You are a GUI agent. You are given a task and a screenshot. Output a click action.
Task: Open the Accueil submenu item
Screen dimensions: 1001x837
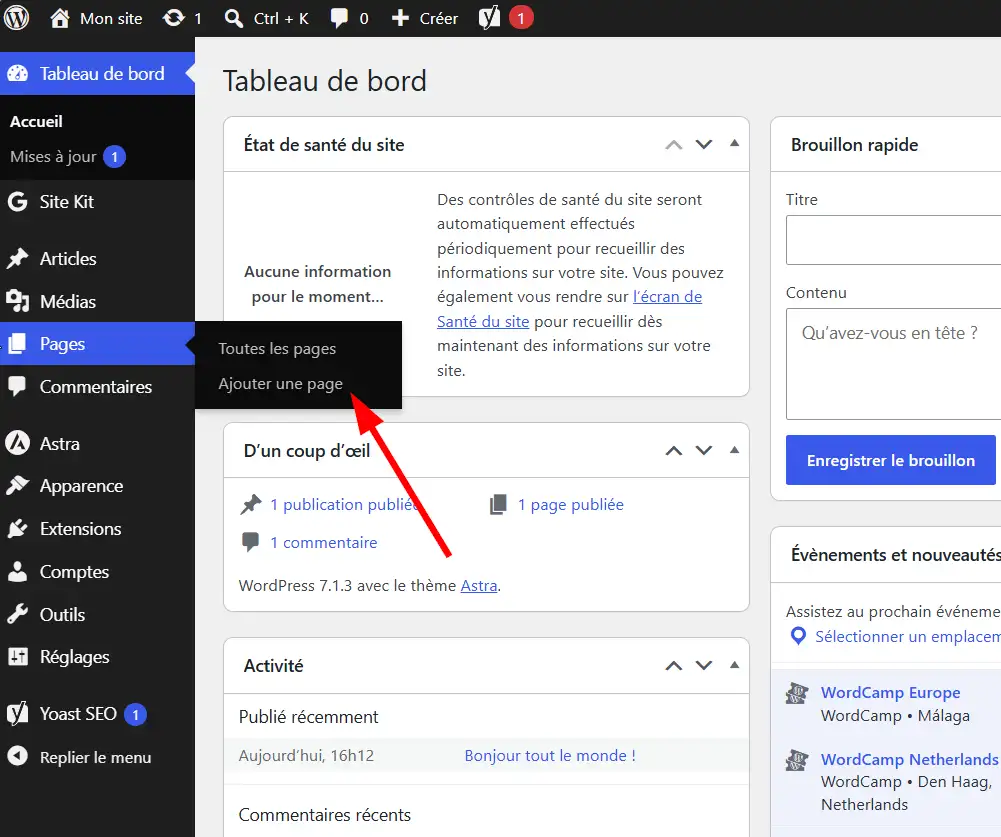[36, 121]
